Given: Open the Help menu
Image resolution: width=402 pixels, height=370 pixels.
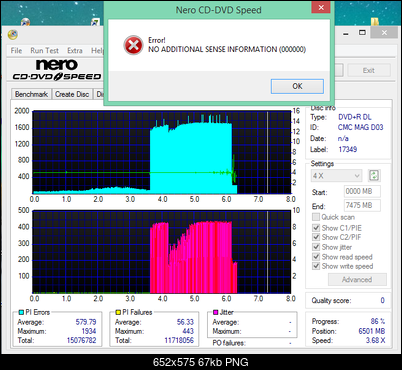Looking at the screenshot, I should [97, 51].
